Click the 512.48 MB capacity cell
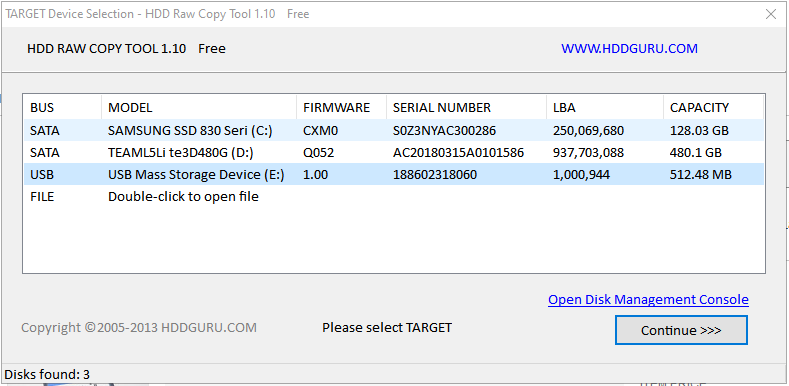The image size is (789, 386). pos(700,175)
